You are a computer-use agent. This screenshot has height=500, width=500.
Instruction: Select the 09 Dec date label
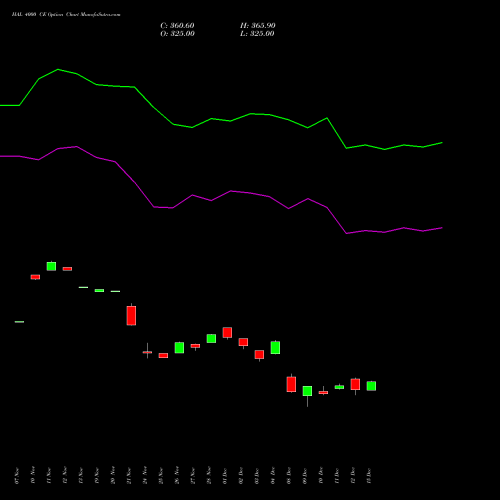305,476
